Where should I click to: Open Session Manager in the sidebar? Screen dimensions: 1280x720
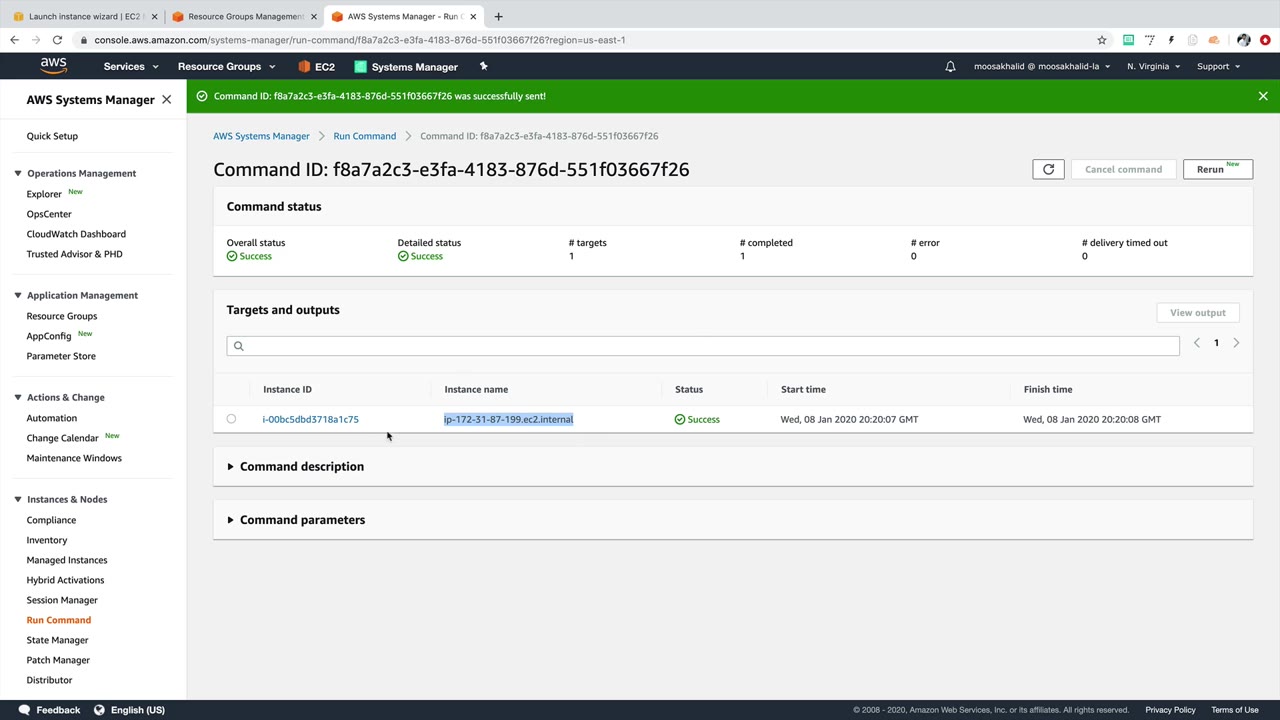coord(62,600)
